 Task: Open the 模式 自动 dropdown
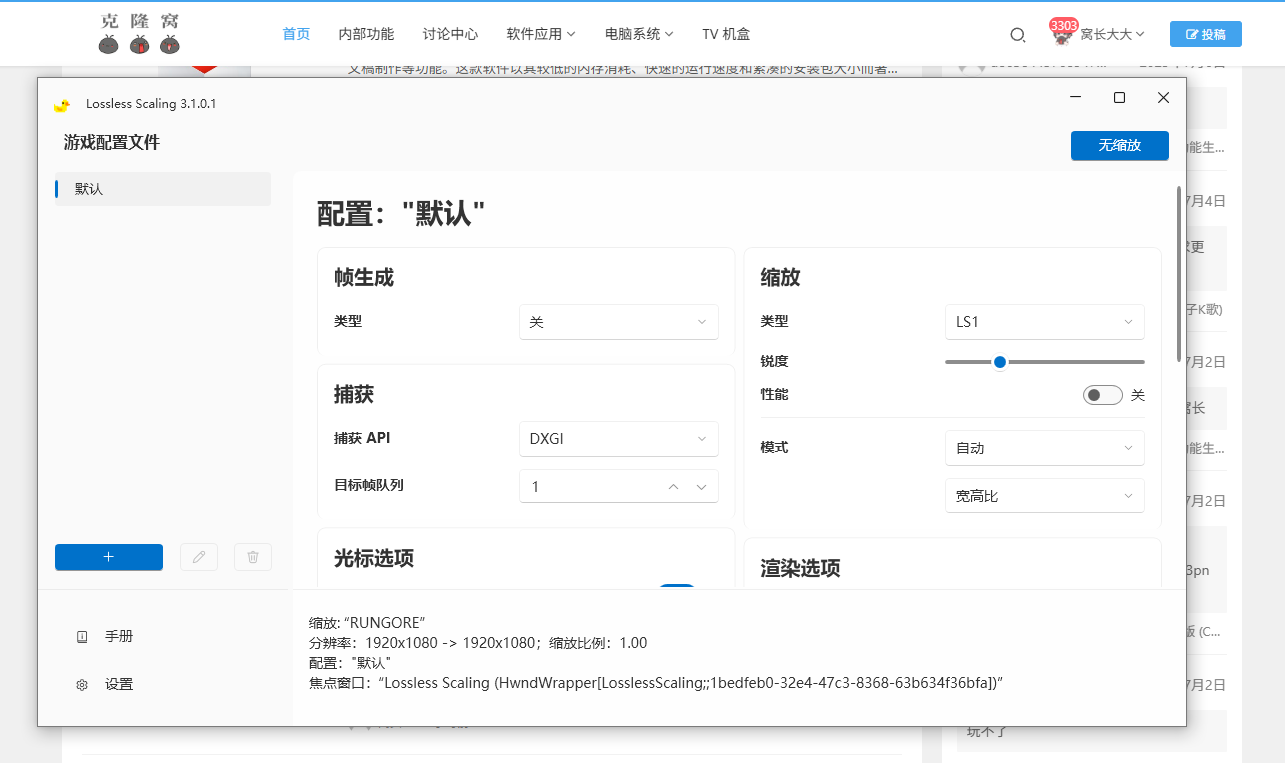(x=1044, y=448)
